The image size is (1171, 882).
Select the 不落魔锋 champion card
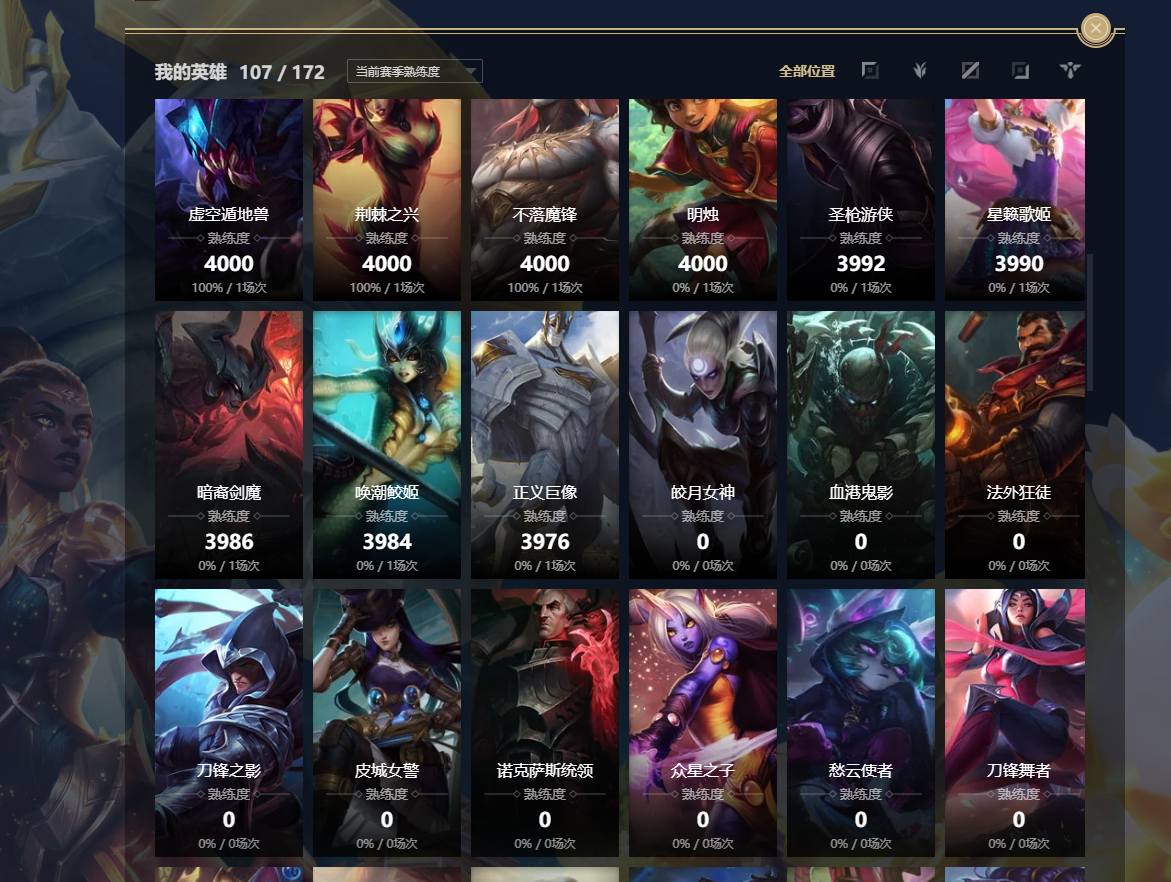point(544,199)
